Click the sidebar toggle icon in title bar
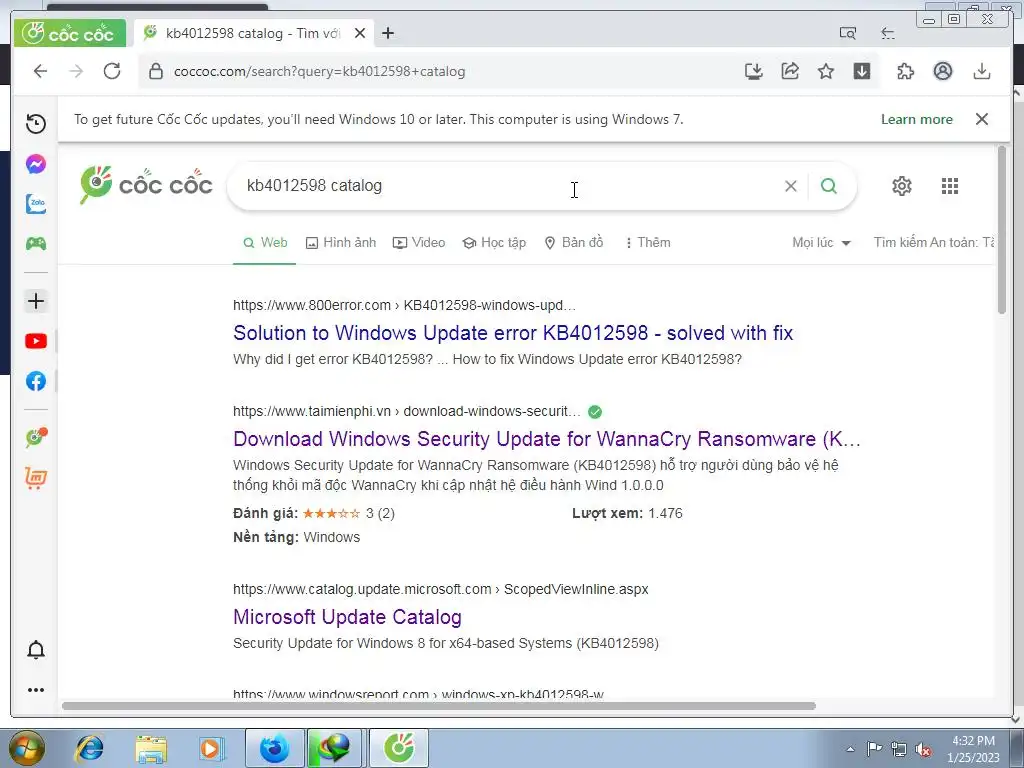1024x768 pixels. [888, 33]
